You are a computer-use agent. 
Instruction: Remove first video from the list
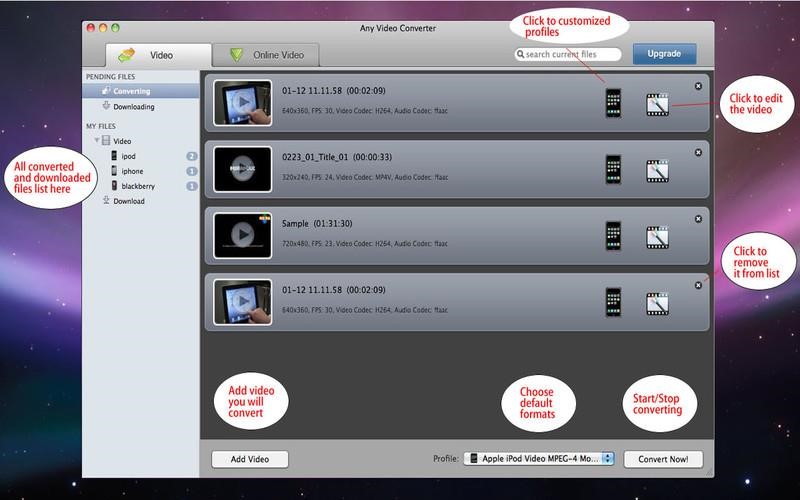[x=698, y=86]
